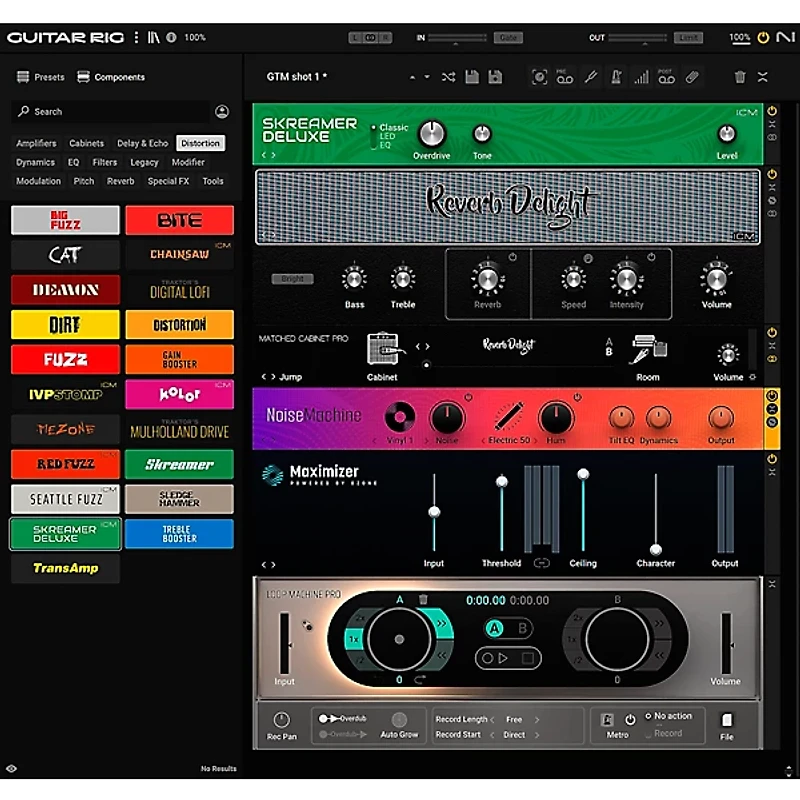This screenshot has width=800, height=800.
Task: Click the BIG FUZZ component
Action: 64,219
